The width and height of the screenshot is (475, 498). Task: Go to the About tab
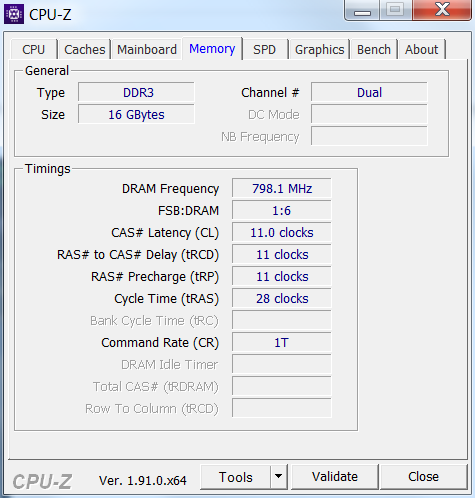[422, 49]
